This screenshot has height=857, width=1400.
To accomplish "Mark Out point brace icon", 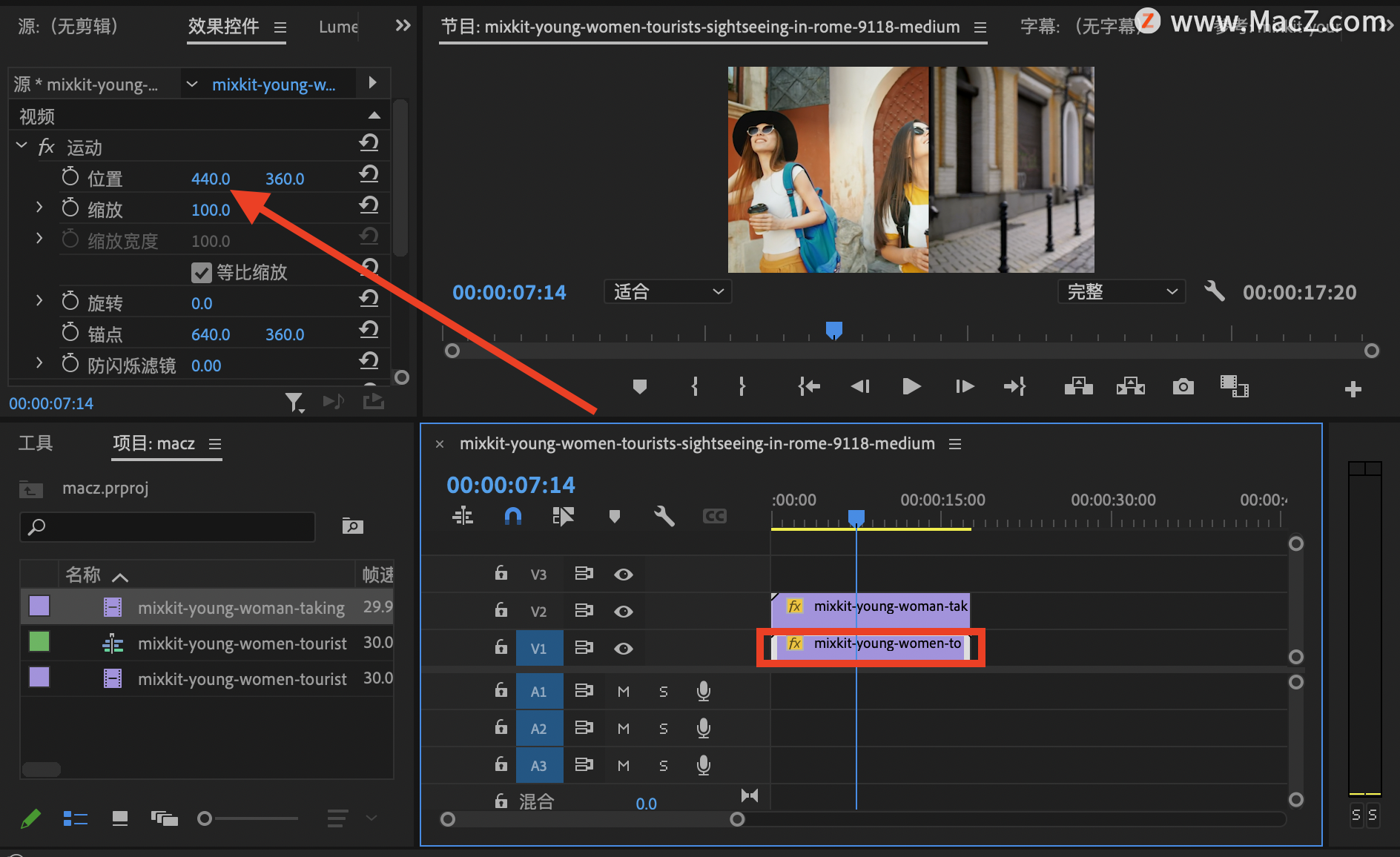I will pos(742,386).
